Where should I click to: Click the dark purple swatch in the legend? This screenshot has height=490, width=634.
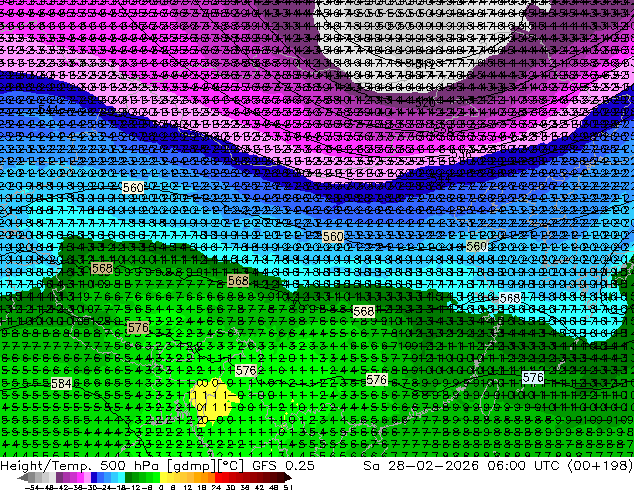click(59, 477)
